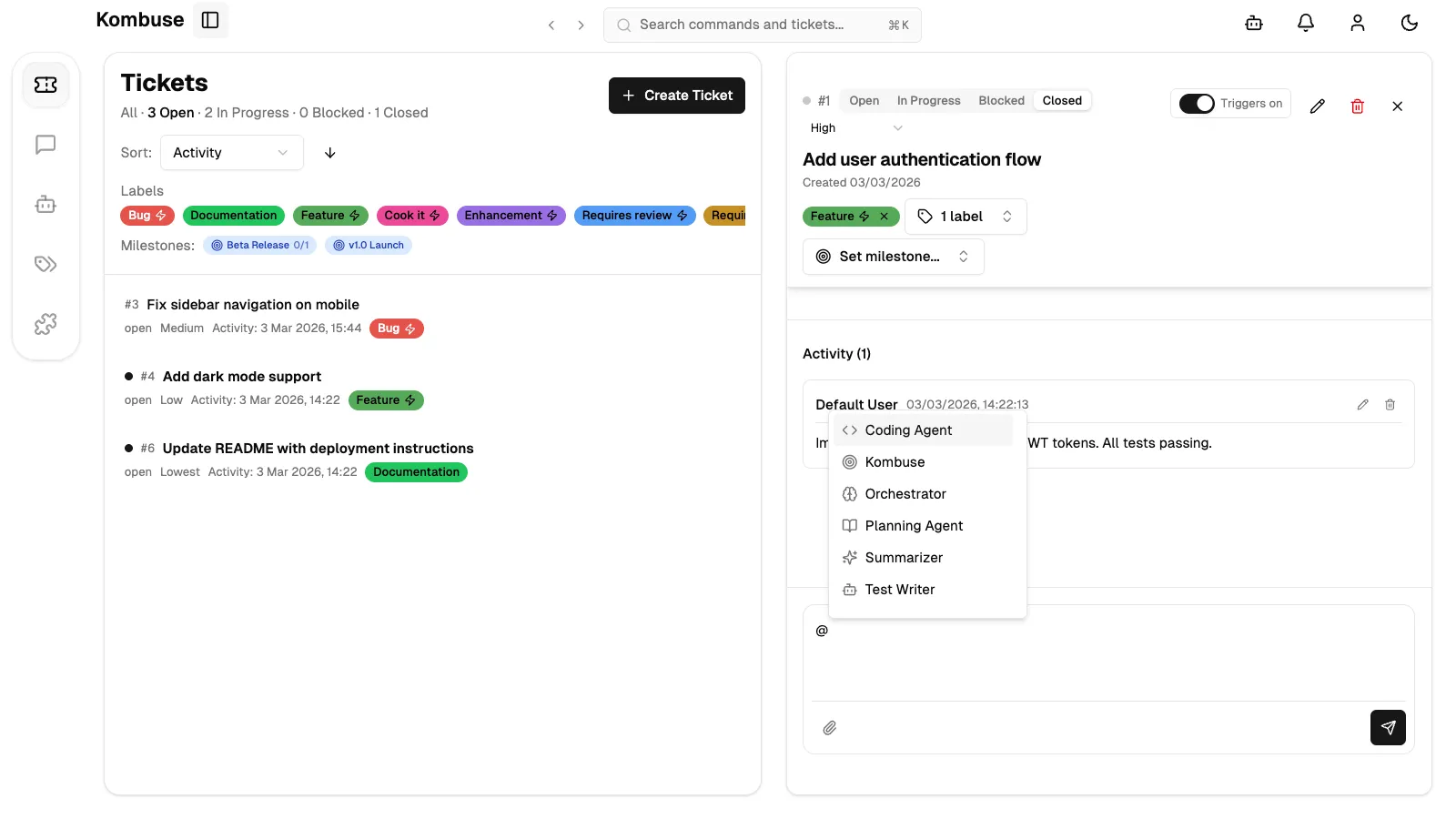Delete the ticket using red trash icon
The height and width of the screenshot is (819, 1456).
pyautogui.click(x=1358, y=106)
